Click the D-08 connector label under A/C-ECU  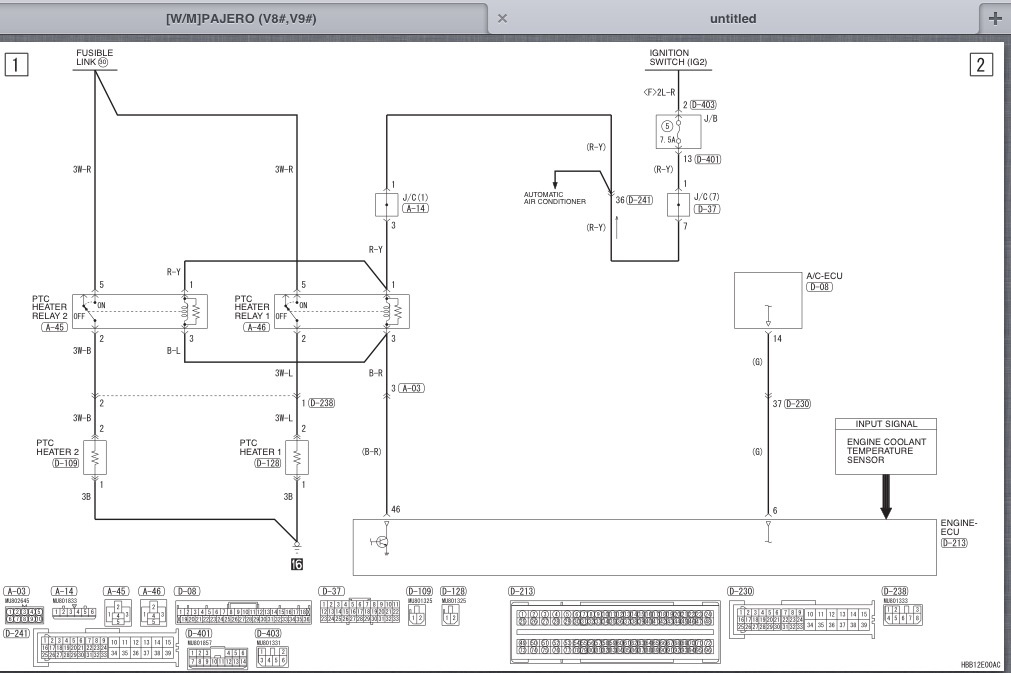[x=820, y=287]
